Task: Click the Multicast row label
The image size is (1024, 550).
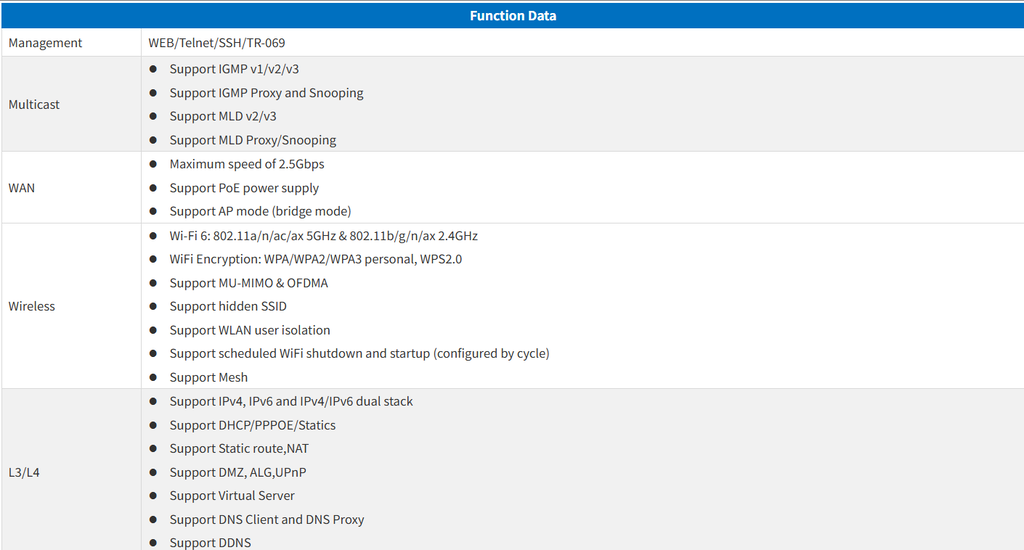Action: [34, 104]
